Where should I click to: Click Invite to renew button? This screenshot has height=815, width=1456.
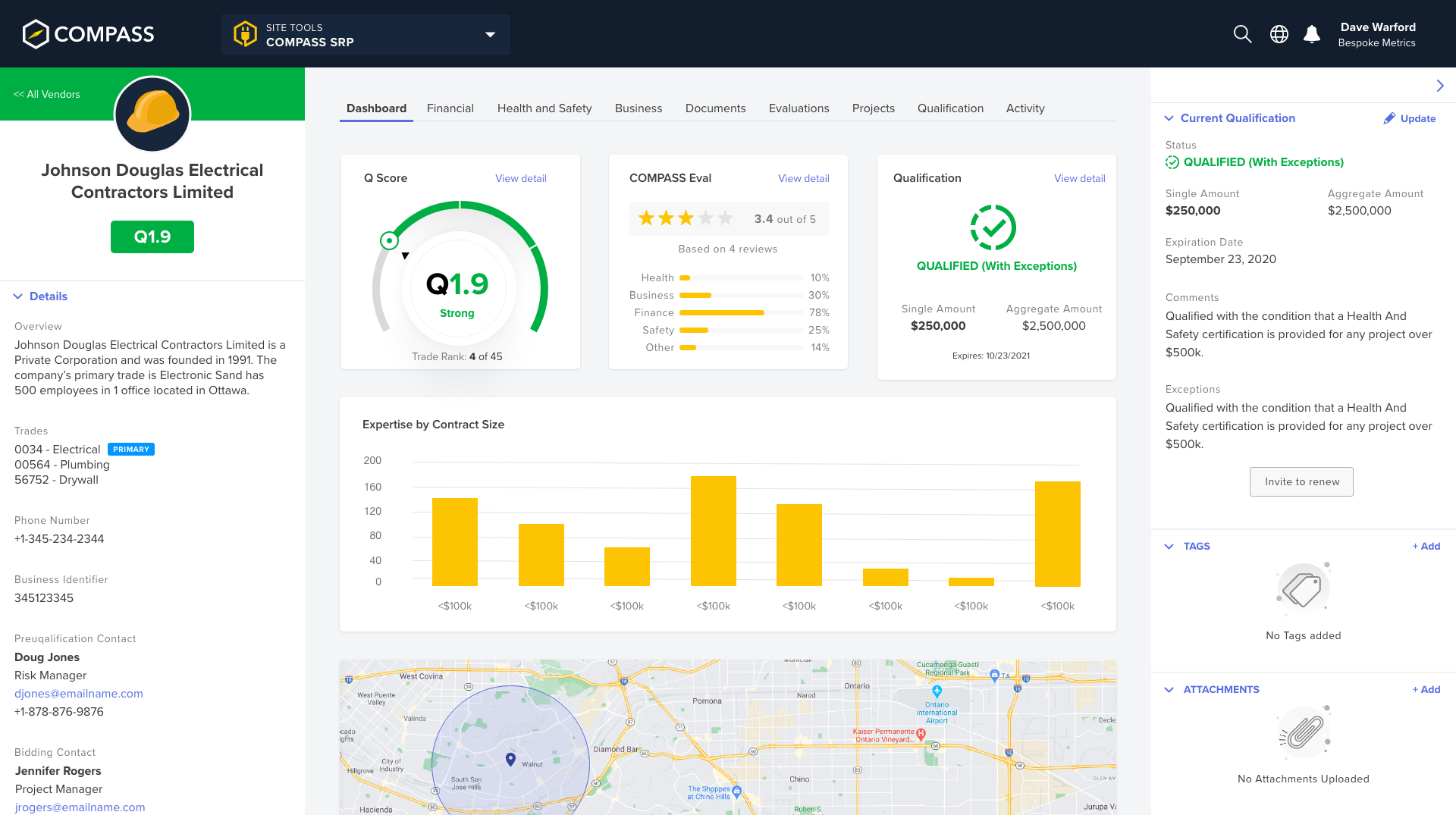pos(1301,482)
